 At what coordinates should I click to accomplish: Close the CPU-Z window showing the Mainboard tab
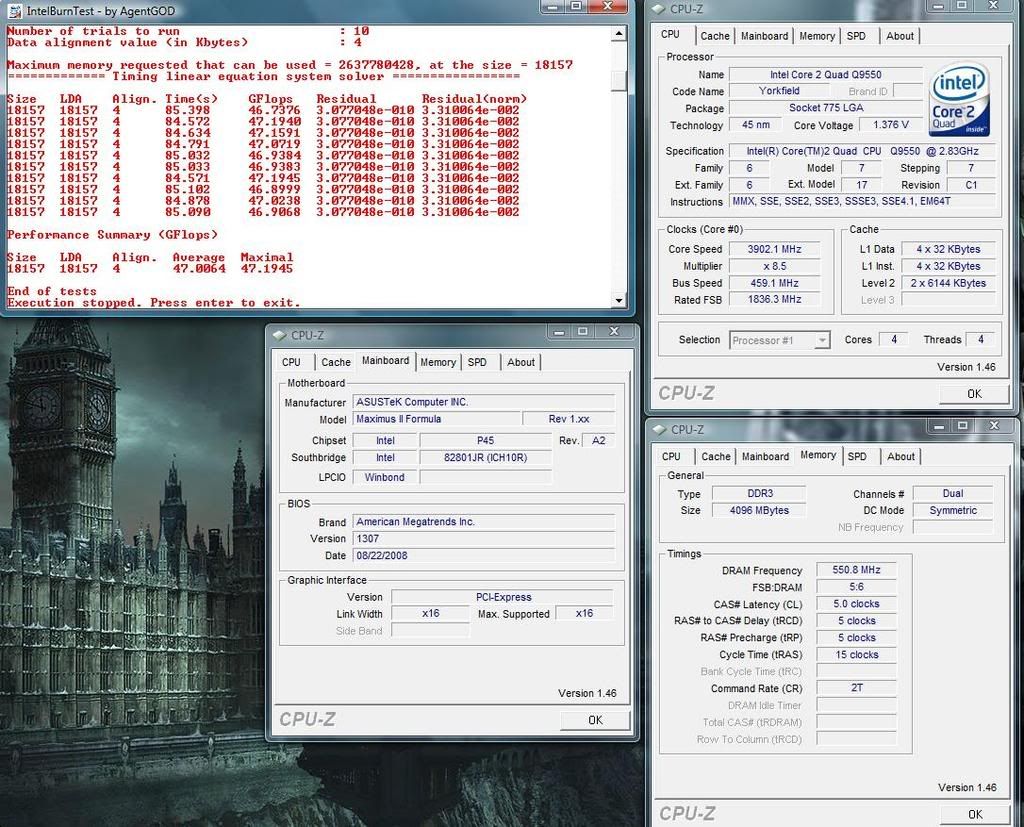tap(614, 332)
